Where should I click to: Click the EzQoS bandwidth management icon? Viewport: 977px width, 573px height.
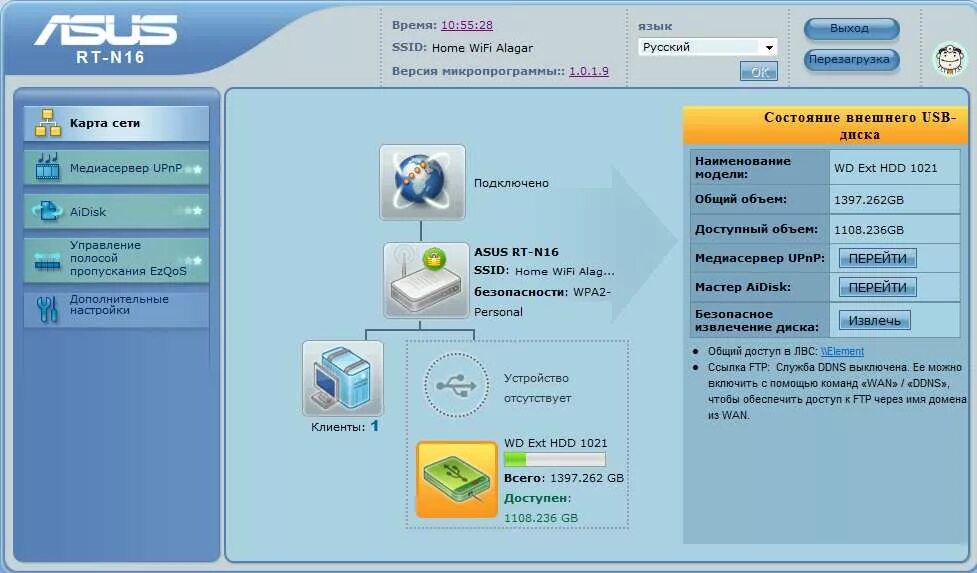tap(48, 261)
